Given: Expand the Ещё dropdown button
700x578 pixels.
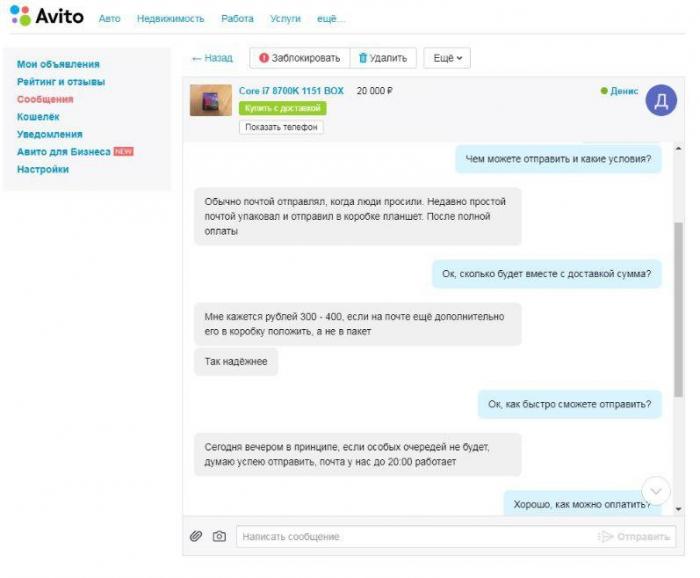Looking at the screenshot, I should (x=447, y=58).
